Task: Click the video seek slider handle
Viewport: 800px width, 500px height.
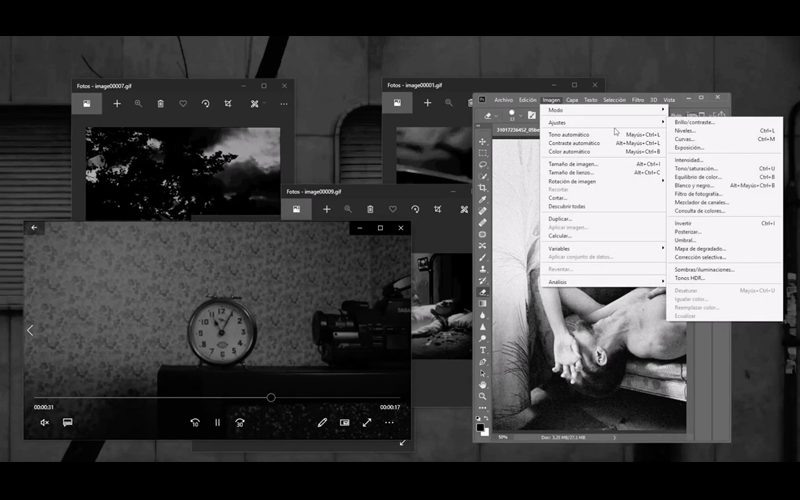Action: click(x=271, y=398)
